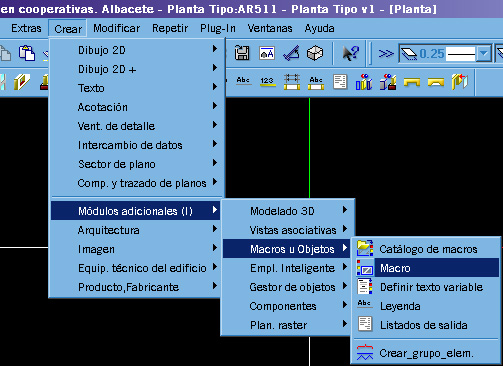Click Crear_grupo_elem. entry
The image size is (503, 366).
pyautogui.click(x=427, y=353)
